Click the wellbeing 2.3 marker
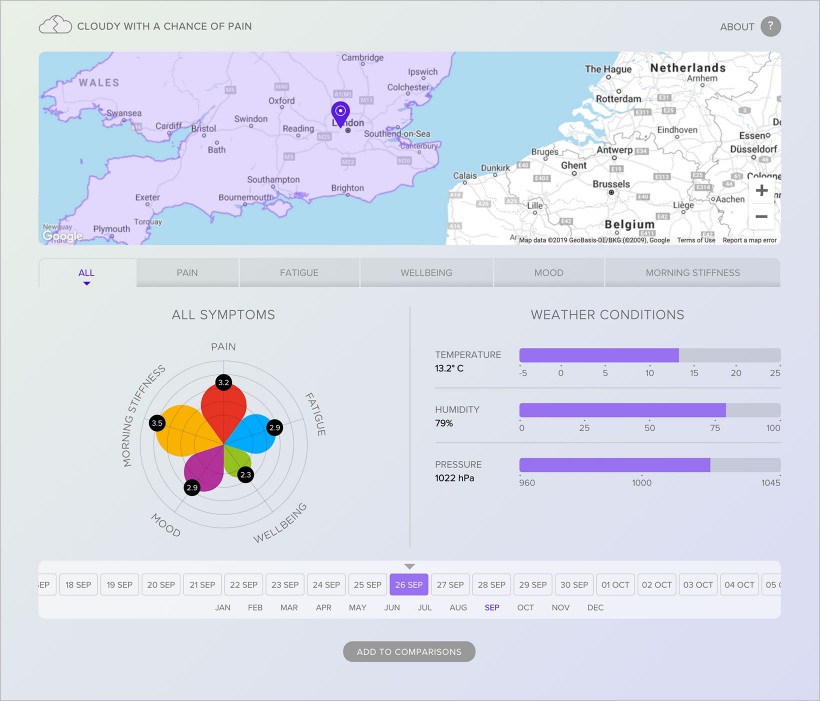The height and width of the screenshot is (701, 820). pos(245,475)
